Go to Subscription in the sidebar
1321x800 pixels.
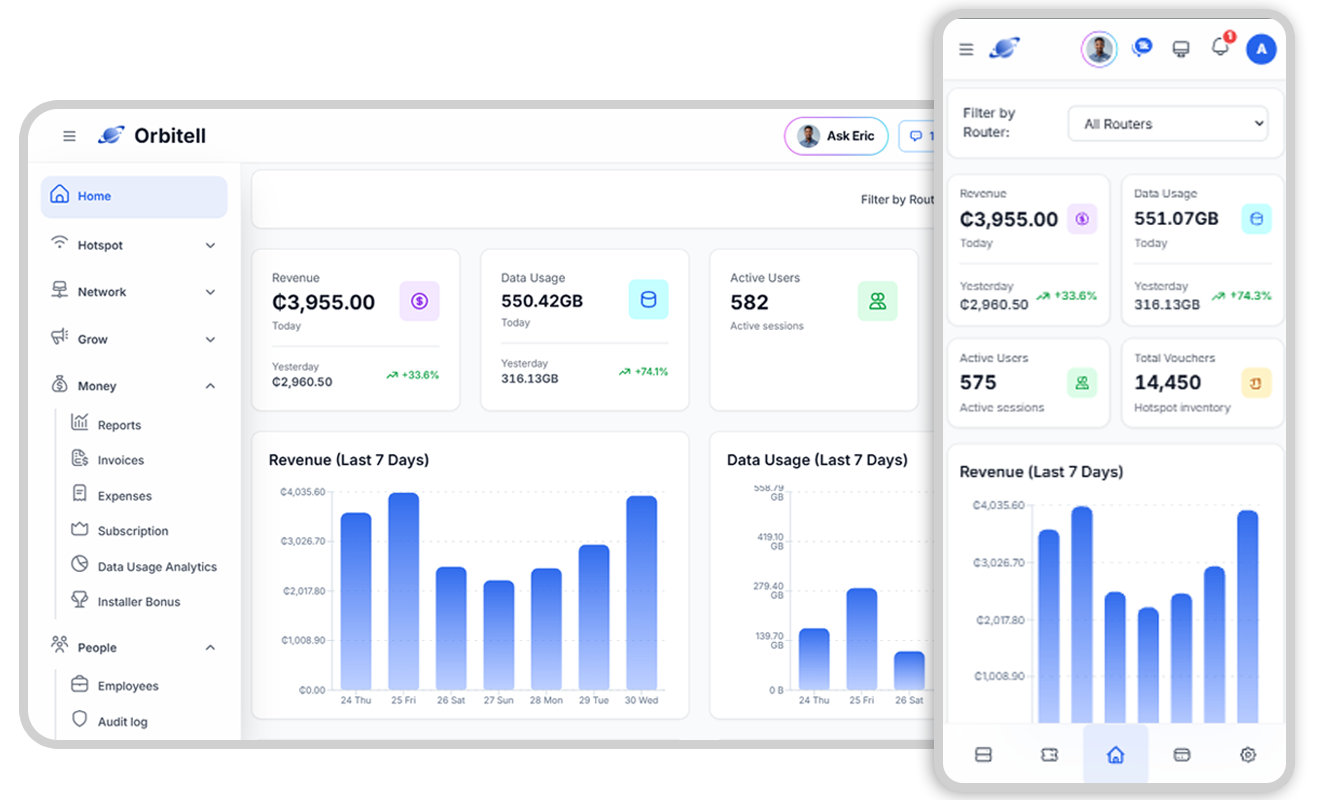pyautogui.click(x=132, y=531)
